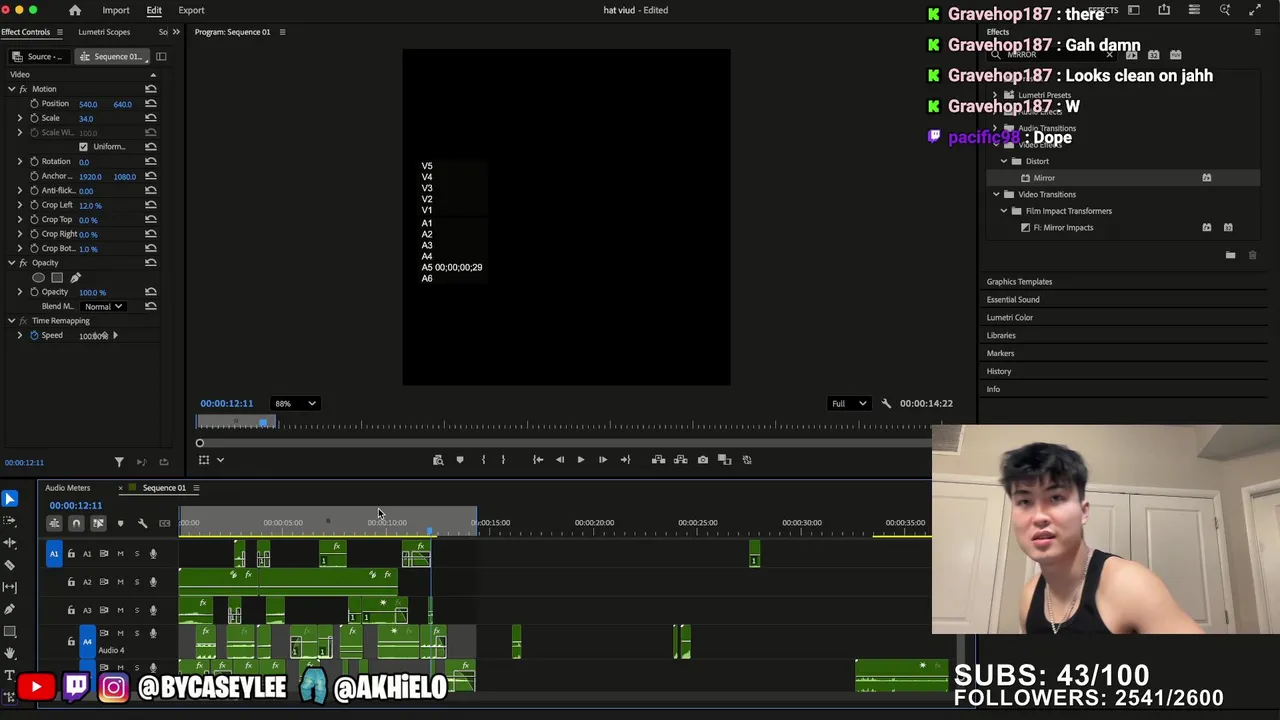Select the Ripple Edit tool
The width and height of the screenshot is (1280, 720).
click(10, 542)
